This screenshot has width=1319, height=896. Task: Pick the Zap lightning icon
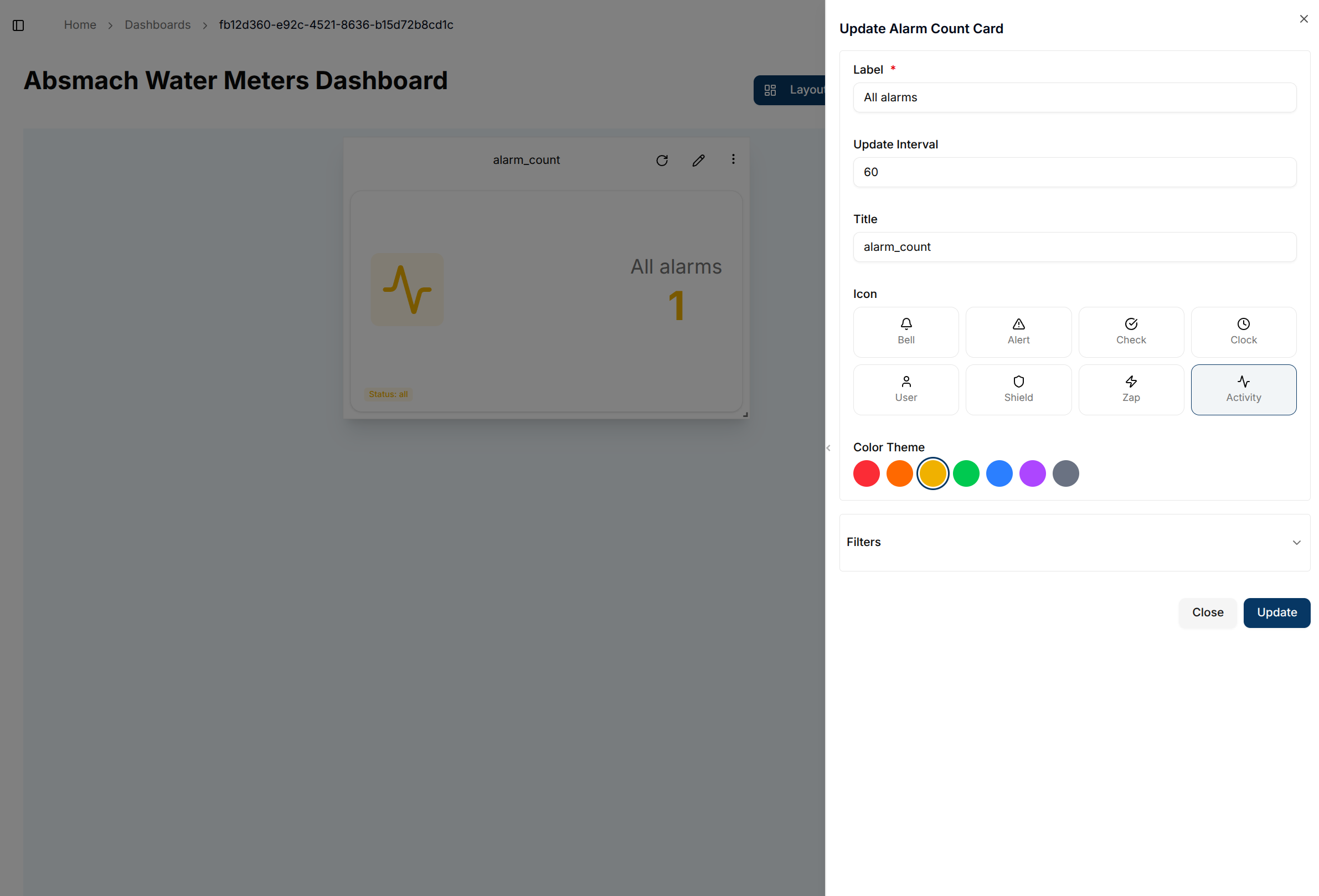point(1130,389)
